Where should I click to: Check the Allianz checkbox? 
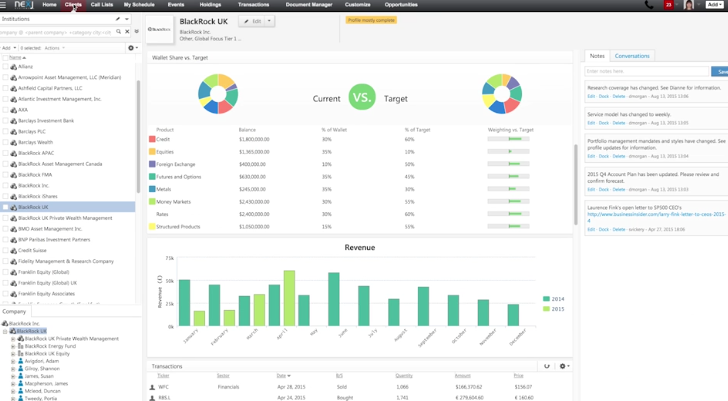[x=5, y=67]
